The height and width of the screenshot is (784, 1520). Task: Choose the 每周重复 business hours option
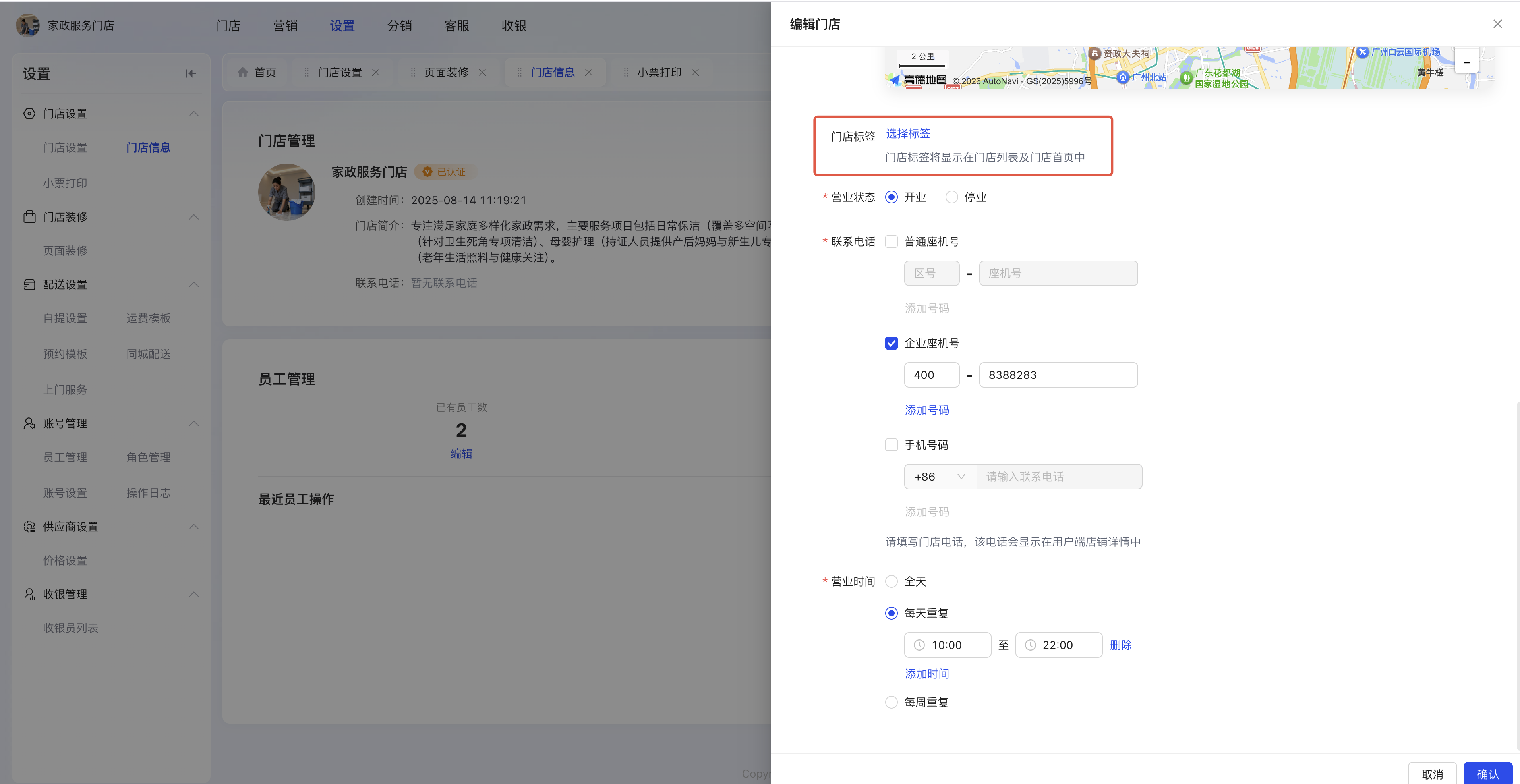[x=891, y=702]
